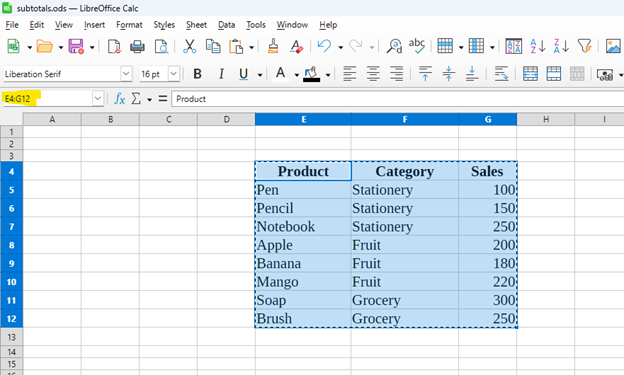Click Sort Descending icon
Screen dimensions: 624x375
(561, 46)
